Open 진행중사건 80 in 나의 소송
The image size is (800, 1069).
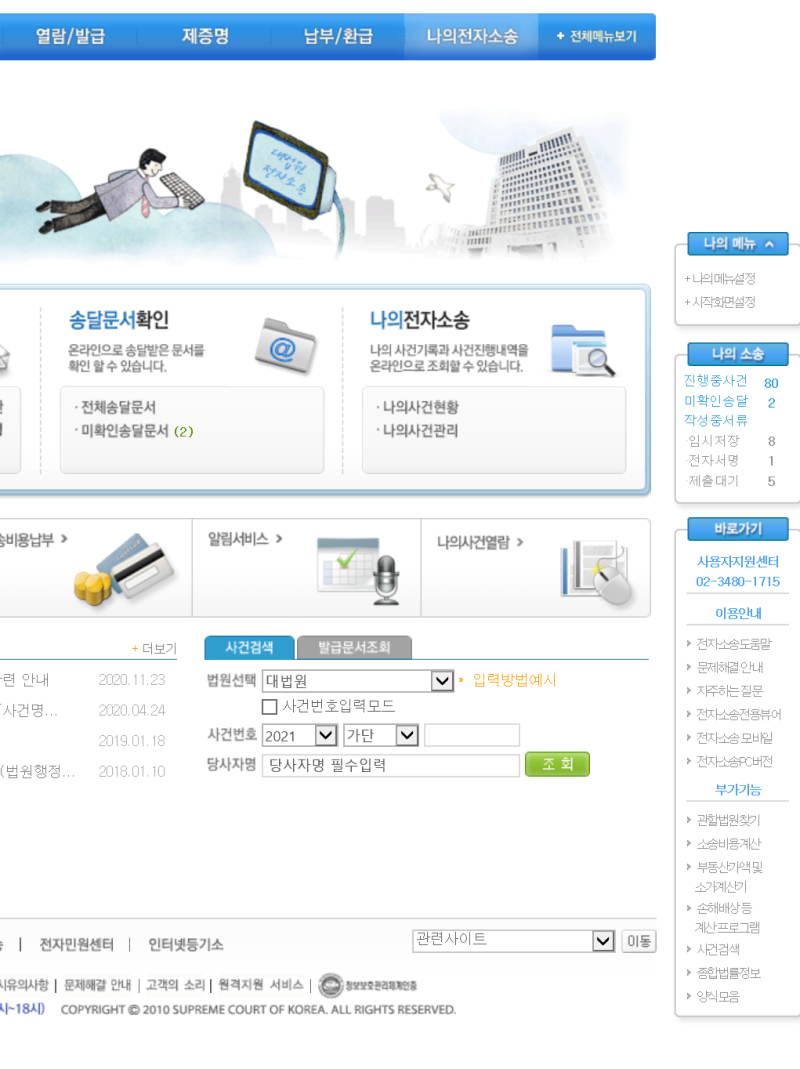[730, 381]
